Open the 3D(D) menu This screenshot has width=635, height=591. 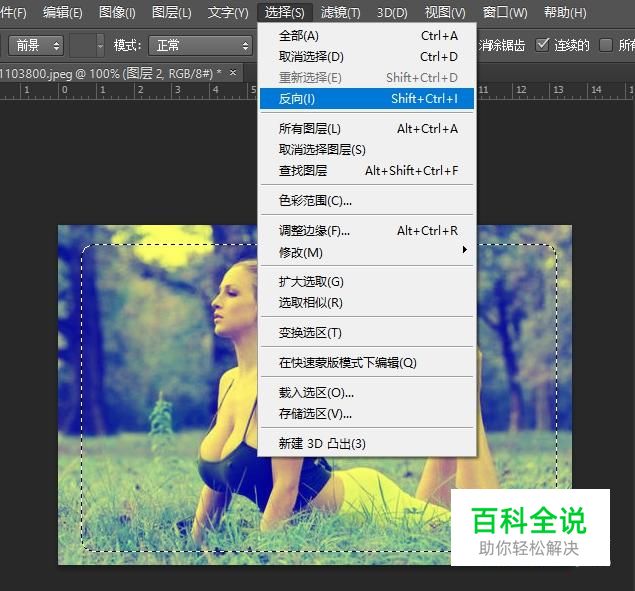392,13
